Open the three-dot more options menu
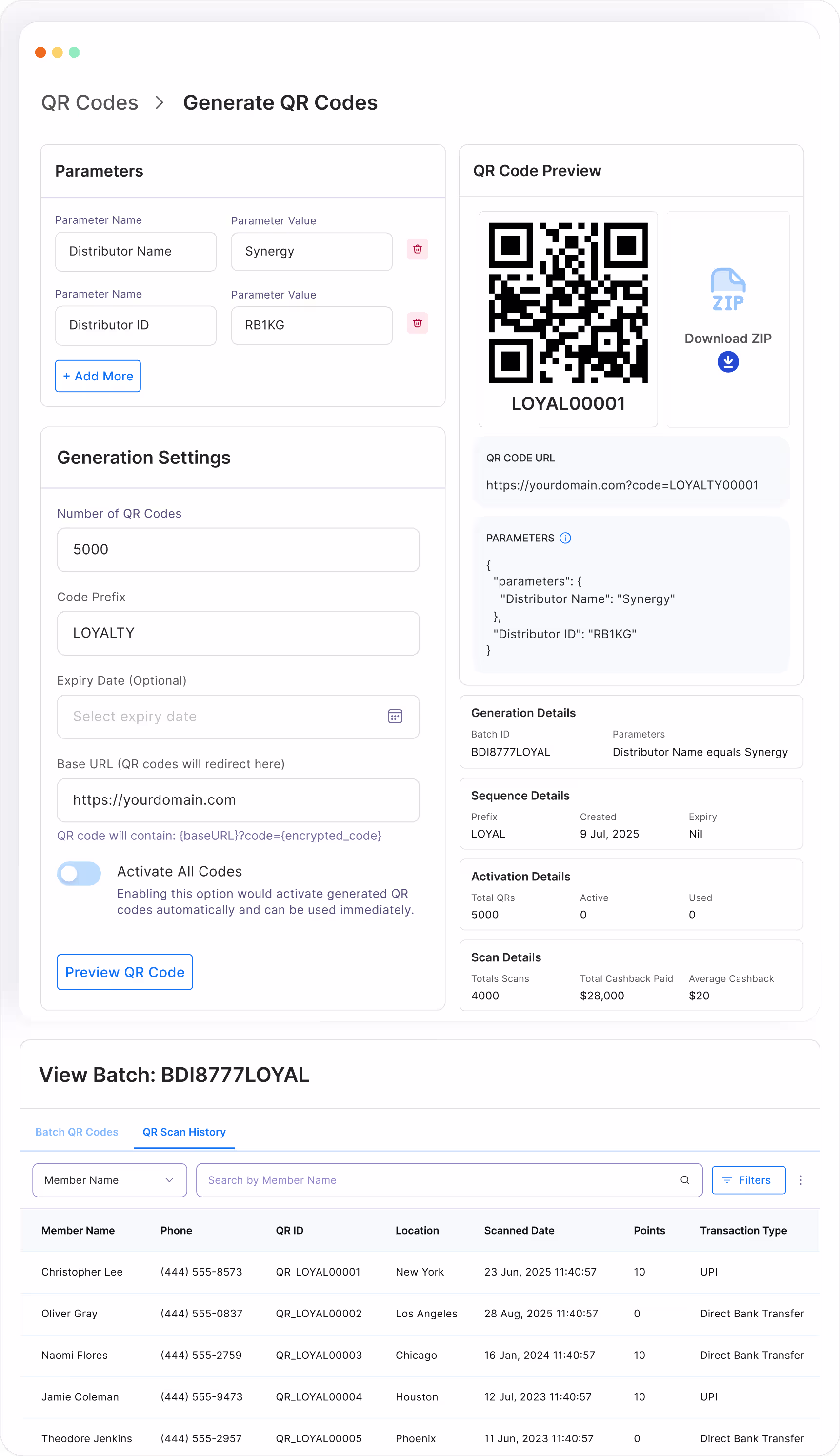Viewport: 840px width, 1456px height. coord(800,1180)
